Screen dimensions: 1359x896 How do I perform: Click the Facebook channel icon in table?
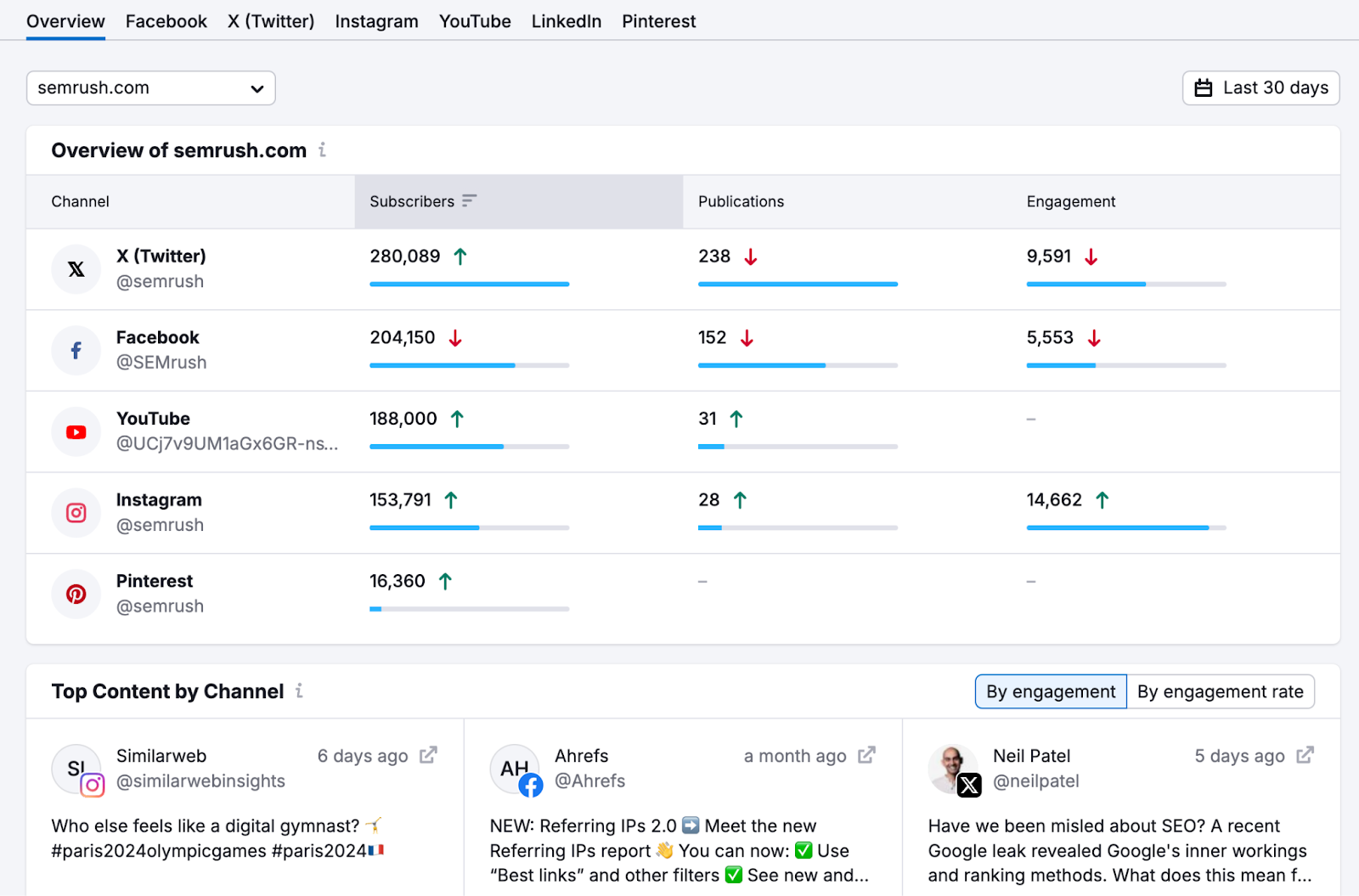click(x=76, y=351)
